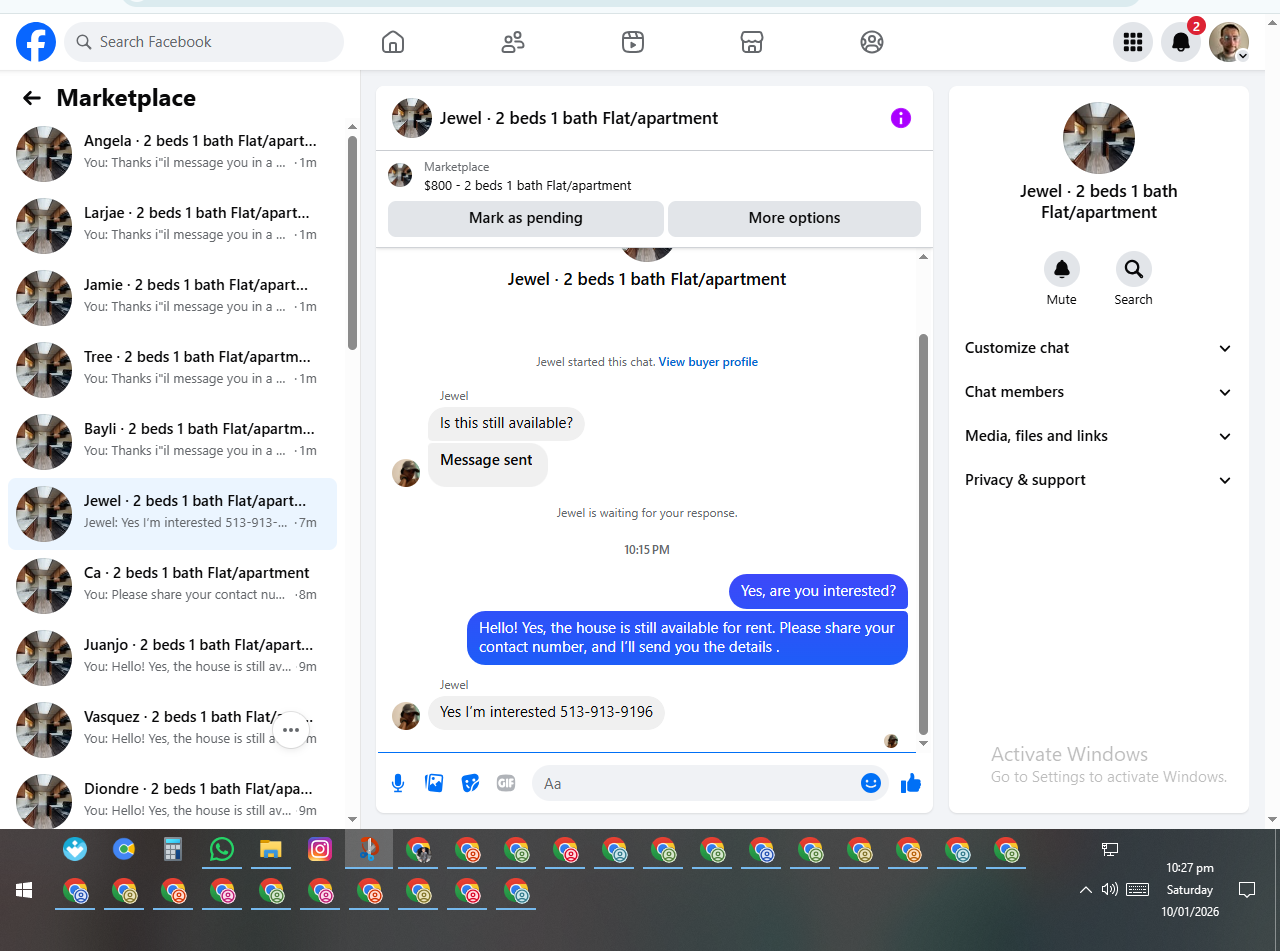Open the Angela conversation in the list
The height and width of the screenshot is (951, 1280).
pyautogui.click(x=172, y=154)
